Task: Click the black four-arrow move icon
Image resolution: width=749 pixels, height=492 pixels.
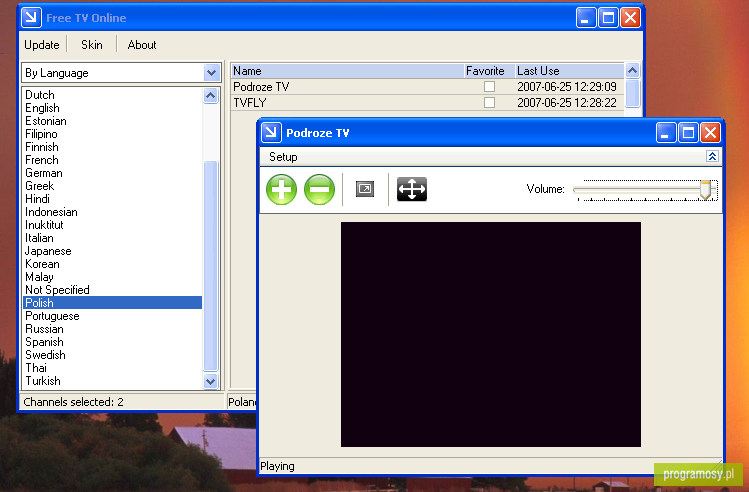Action: pyautogui.click(x=412, y=189)
